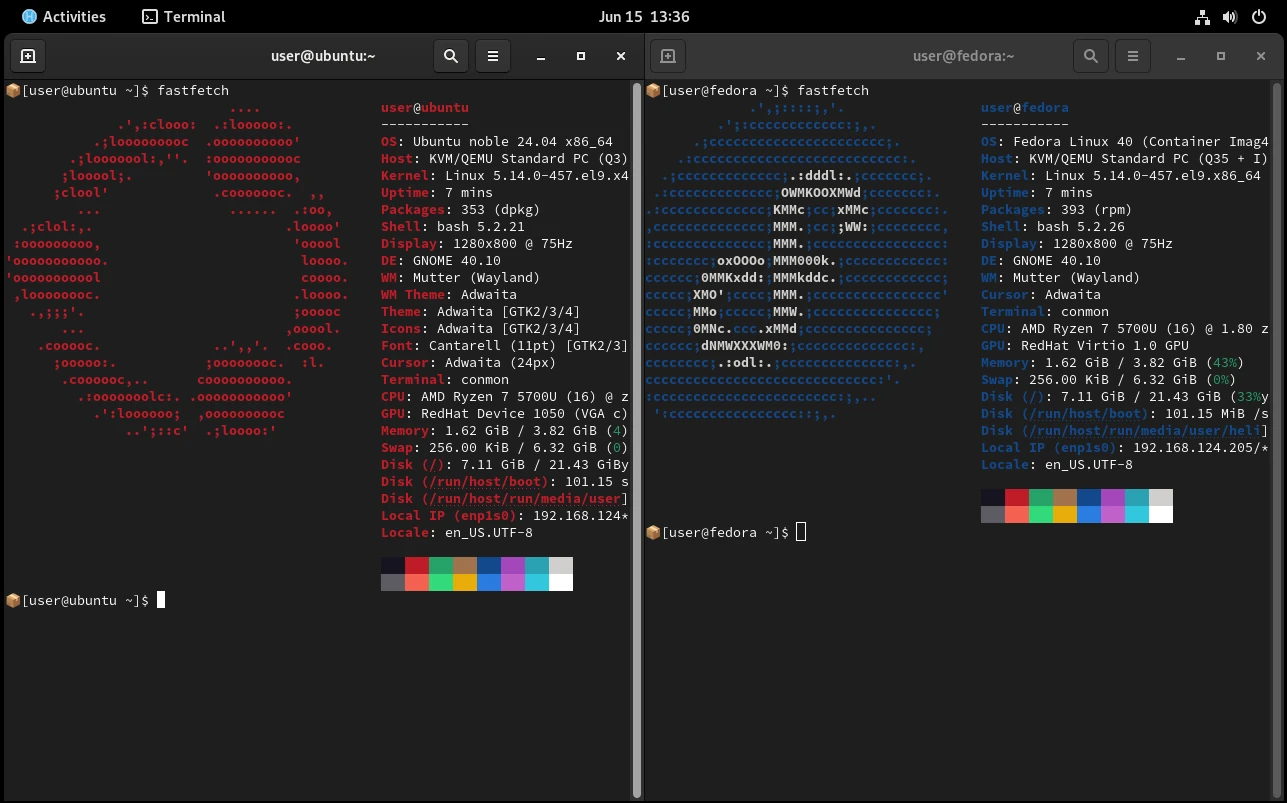Click the box emoji before the fedora fastfetch command
Image resolution: width=1287 pixels, height=803 pixels.
pyautogui.click(x=653, y=90)
